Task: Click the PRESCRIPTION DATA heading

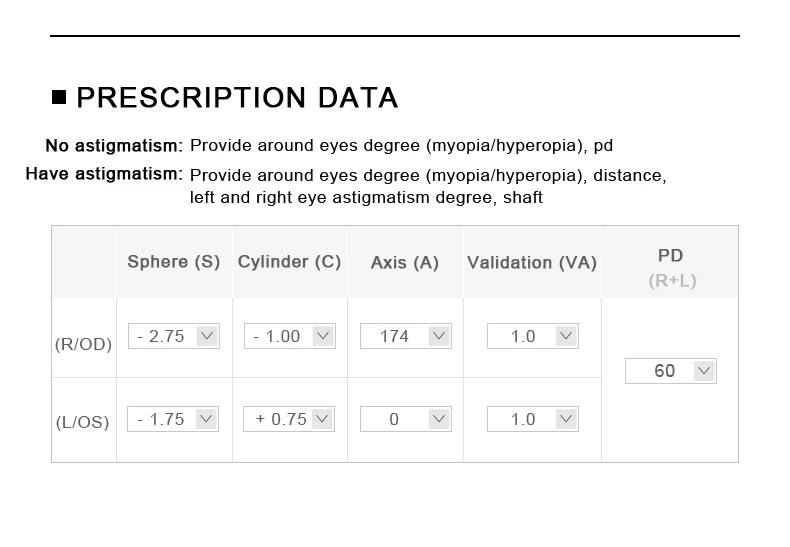Action: pos(237,97)
